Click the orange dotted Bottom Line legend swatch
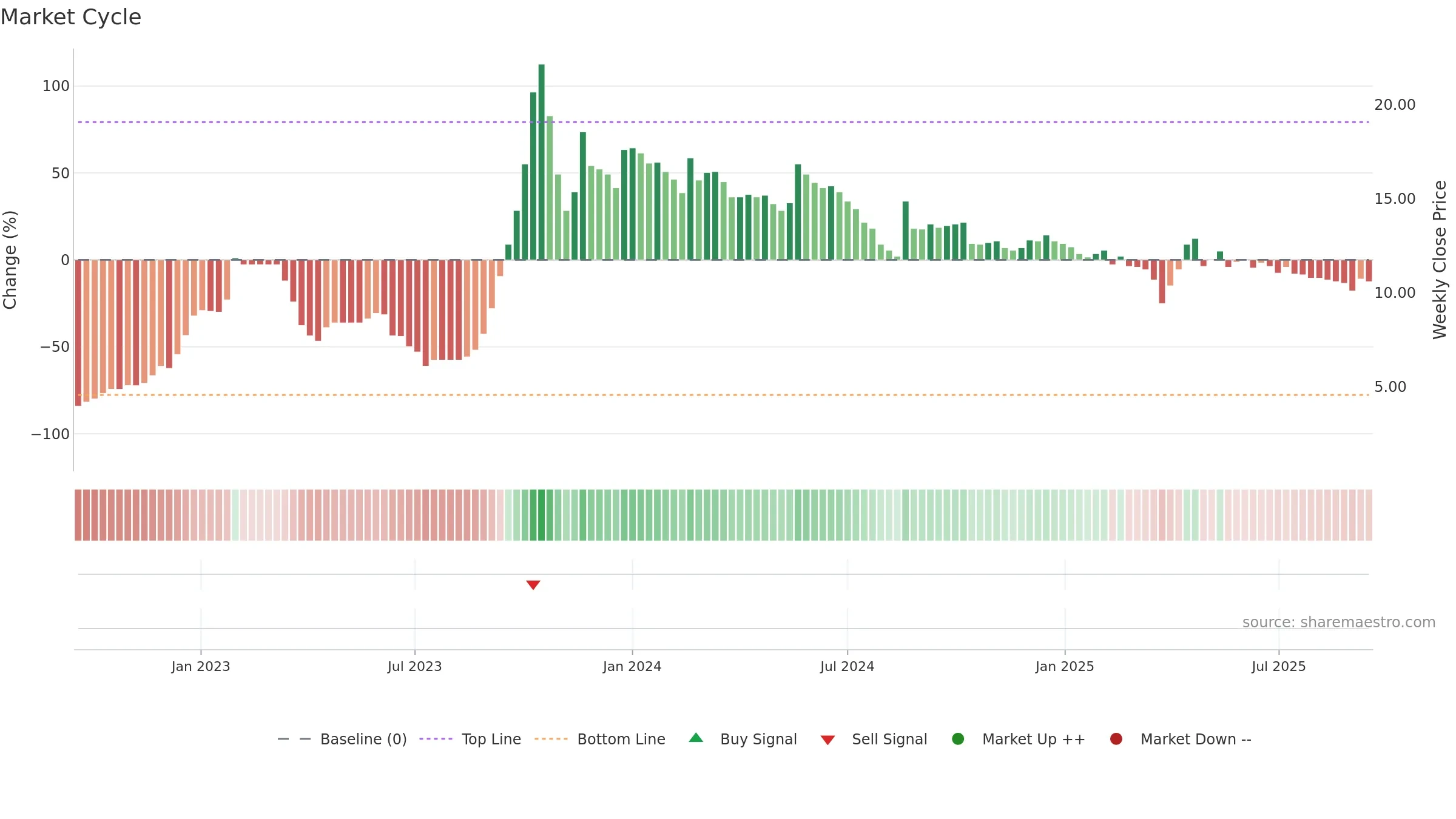Viewport: 1456px width, 819px height. coord(551,739)
